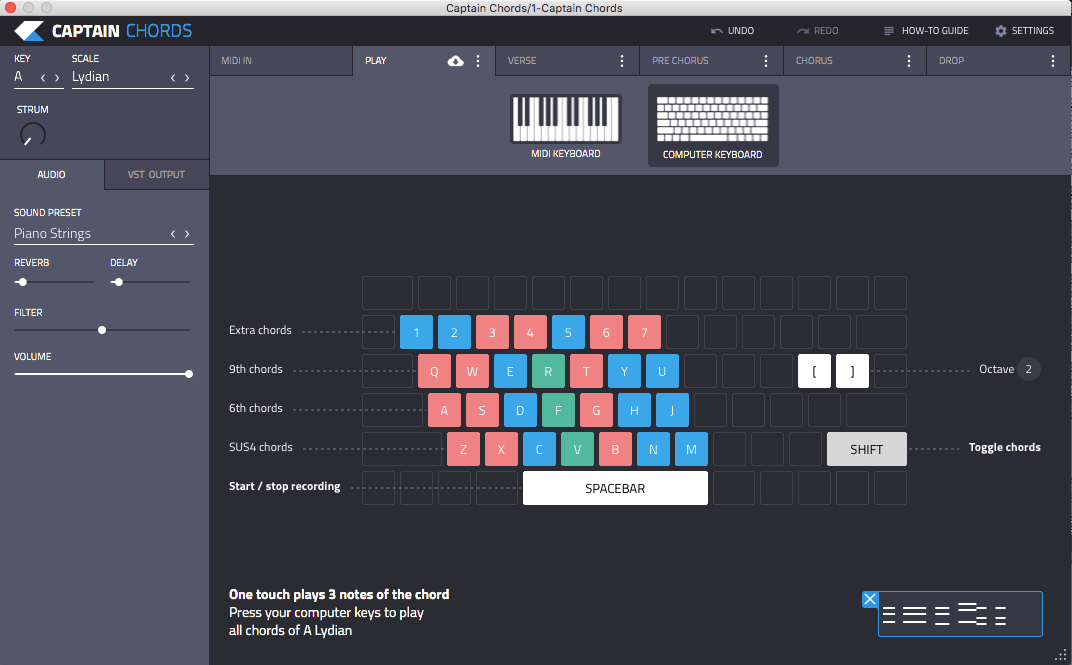Select previous sound preset arrow
Viewport: 1072px width, 665px height.
(x=173, y=234)
